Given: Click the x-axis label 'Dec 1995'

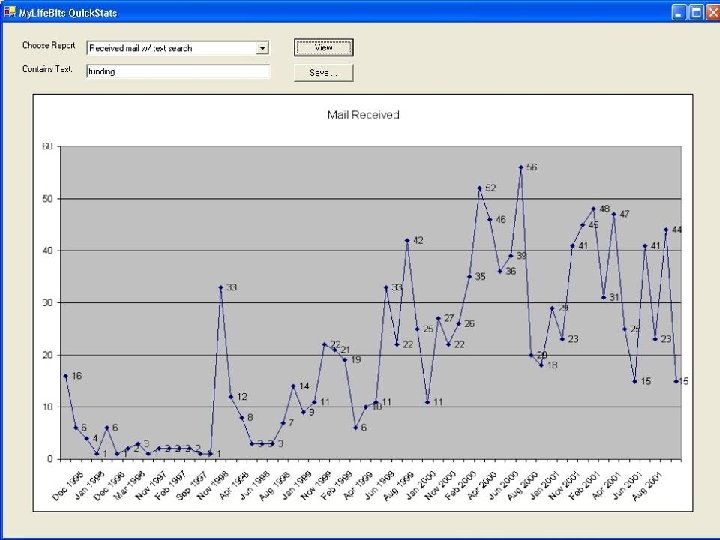Looking at the screenshot, I should (68, 485).
